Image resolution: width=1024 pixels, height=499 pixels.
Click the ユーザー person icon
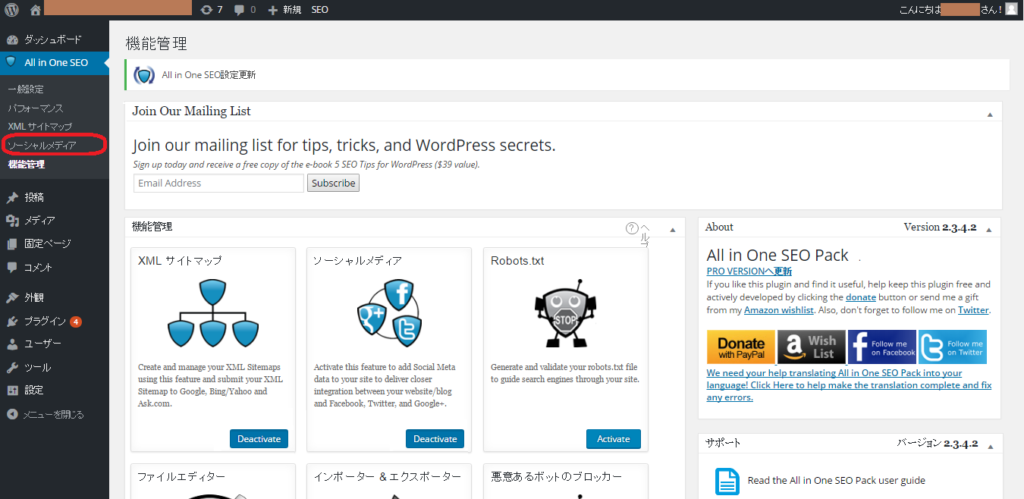12,344
